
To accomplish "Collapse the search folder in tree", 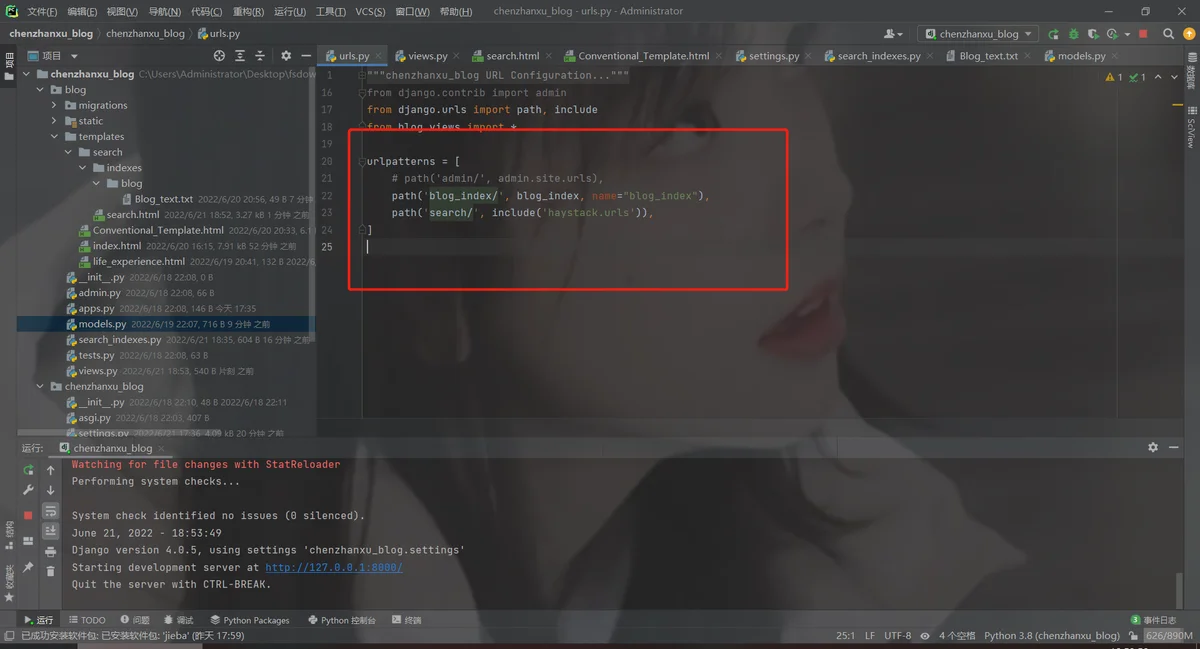I will click(69, 152).
